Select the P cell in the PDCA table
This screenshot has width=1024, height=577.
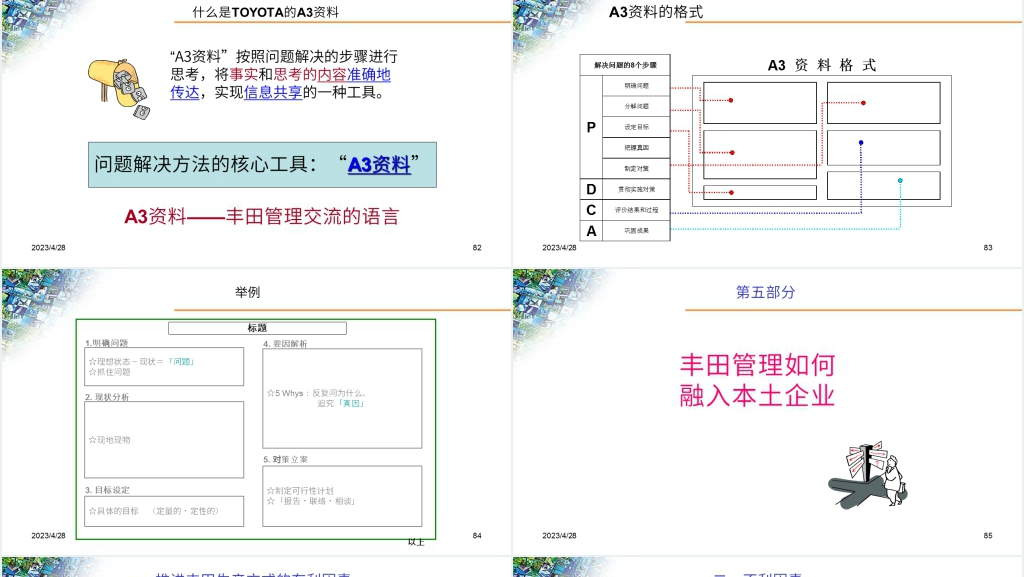[591, 127]
